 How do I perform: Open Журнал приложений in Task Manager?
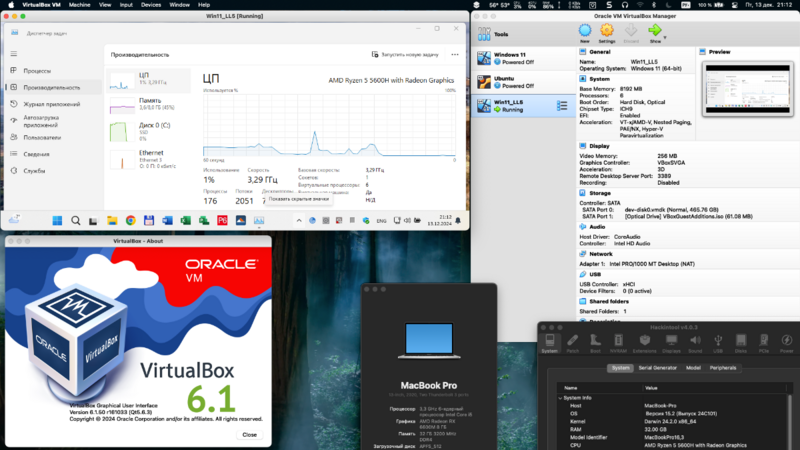click(x=54, y=104)
